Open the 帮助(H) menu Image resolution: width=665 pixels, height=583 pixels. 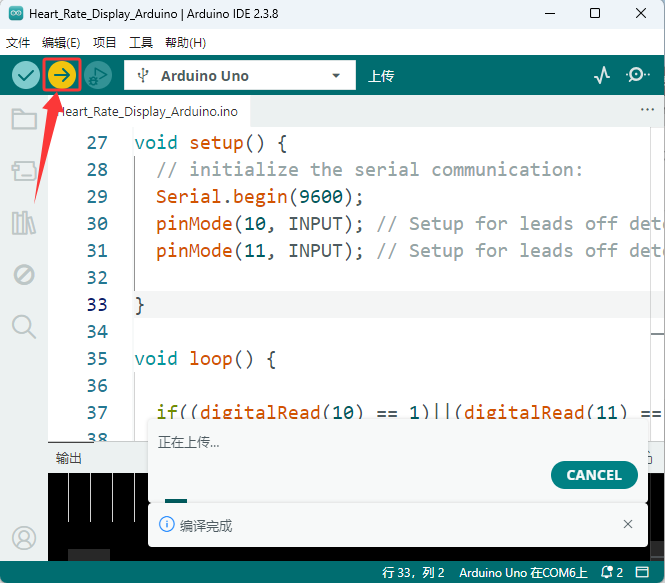[185, 42]
